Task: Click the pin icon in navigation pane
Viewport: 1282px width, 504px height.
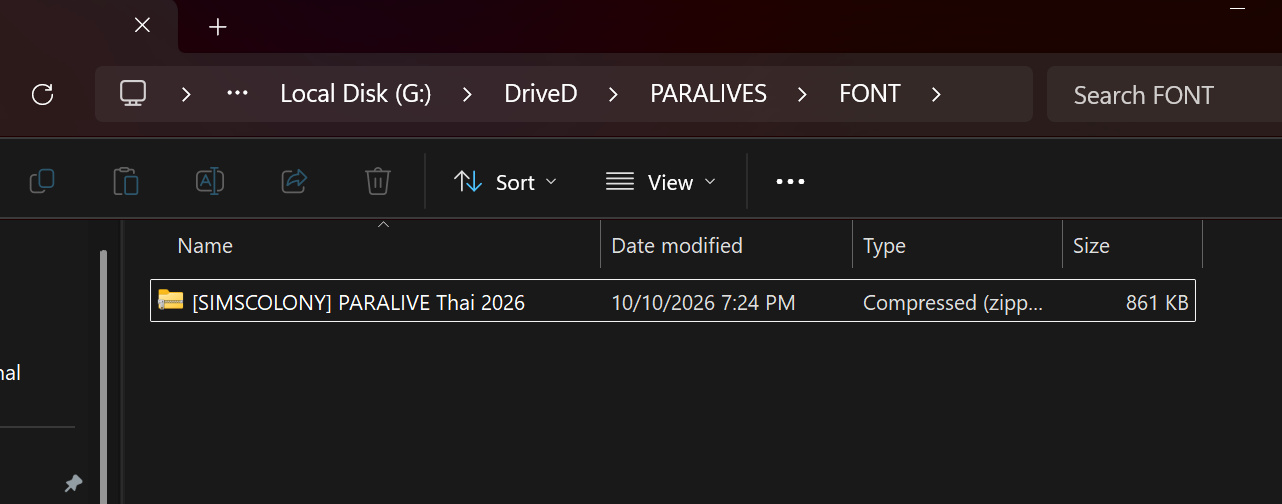Action: pyautogui.click(x=73, y=484)
